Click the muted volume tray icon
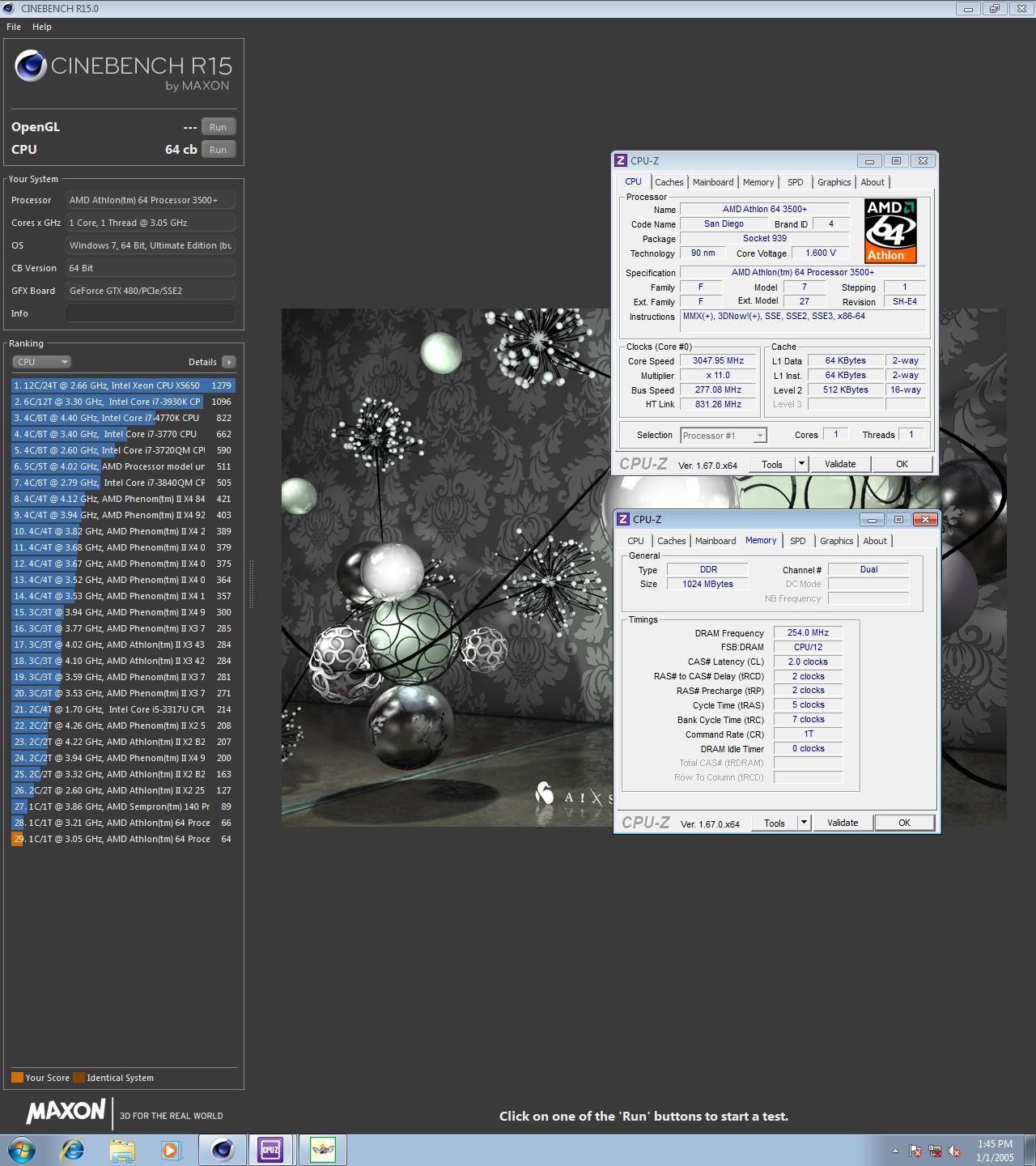 coord(954,1151)
